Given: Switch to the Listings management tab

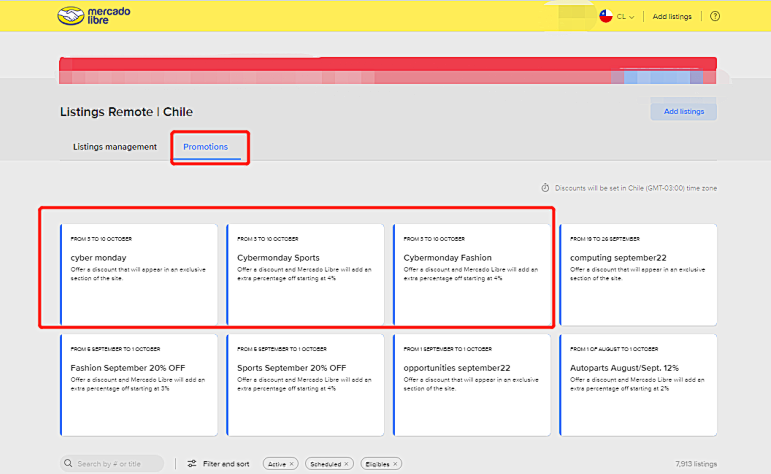Looking at the screenshot, I should coord(114,147).
